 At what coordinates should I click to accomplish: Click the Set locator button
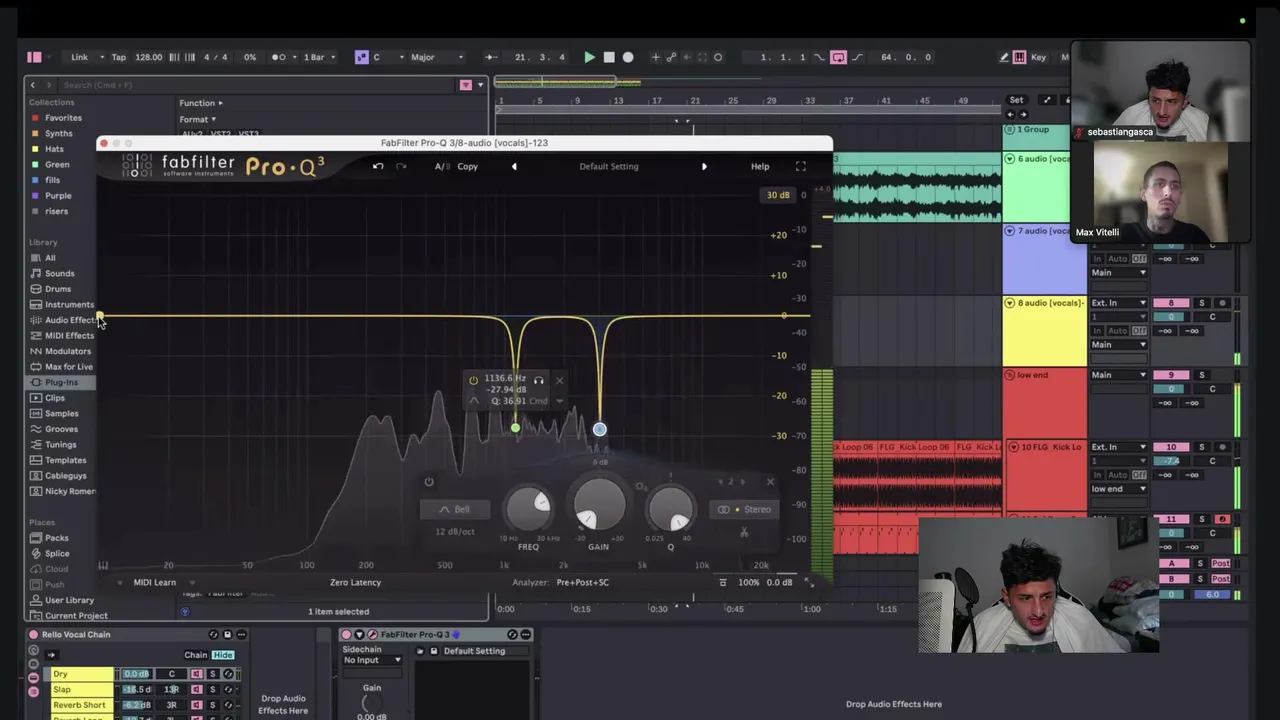point(1016,100)
